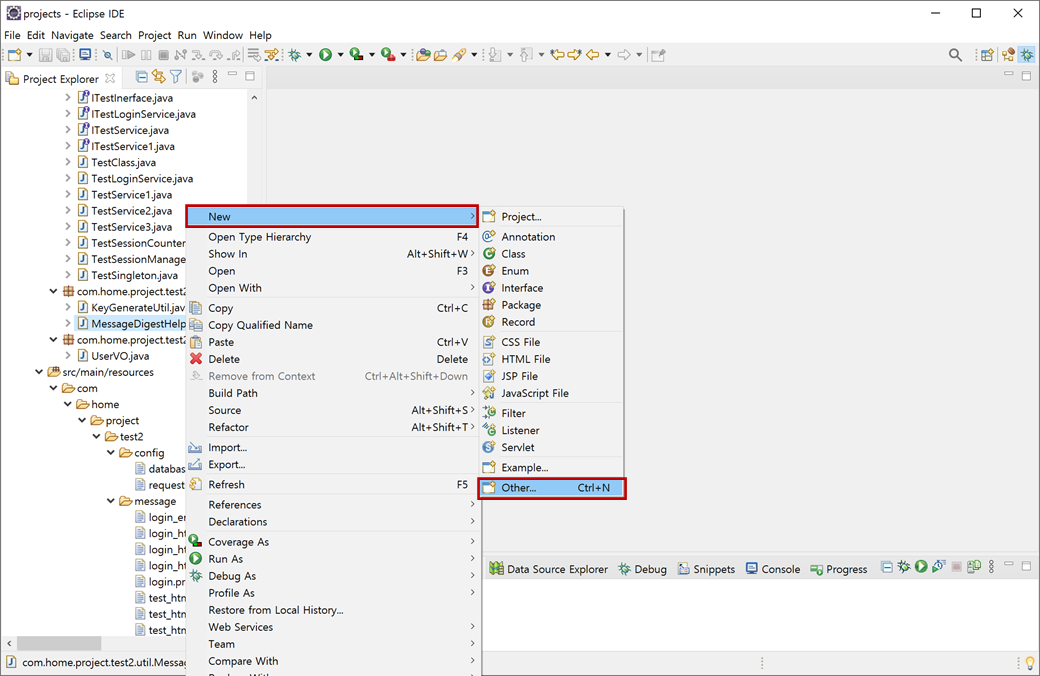The height and width of the screenshot is (676, 1040).
Task: Choose Class in the New submenu
Action: (x=552, y=253)
